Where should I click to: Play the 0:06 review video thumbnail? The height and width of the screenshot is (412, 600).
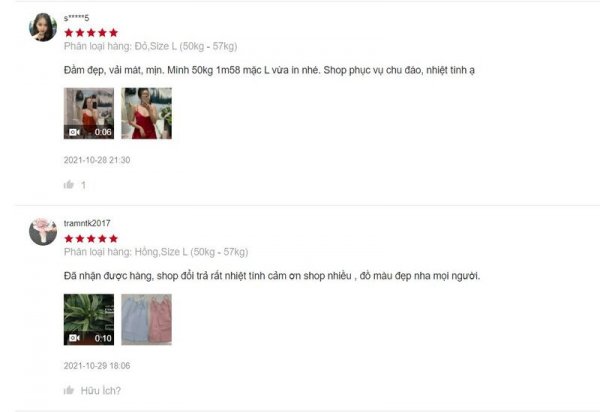(89, 113)
